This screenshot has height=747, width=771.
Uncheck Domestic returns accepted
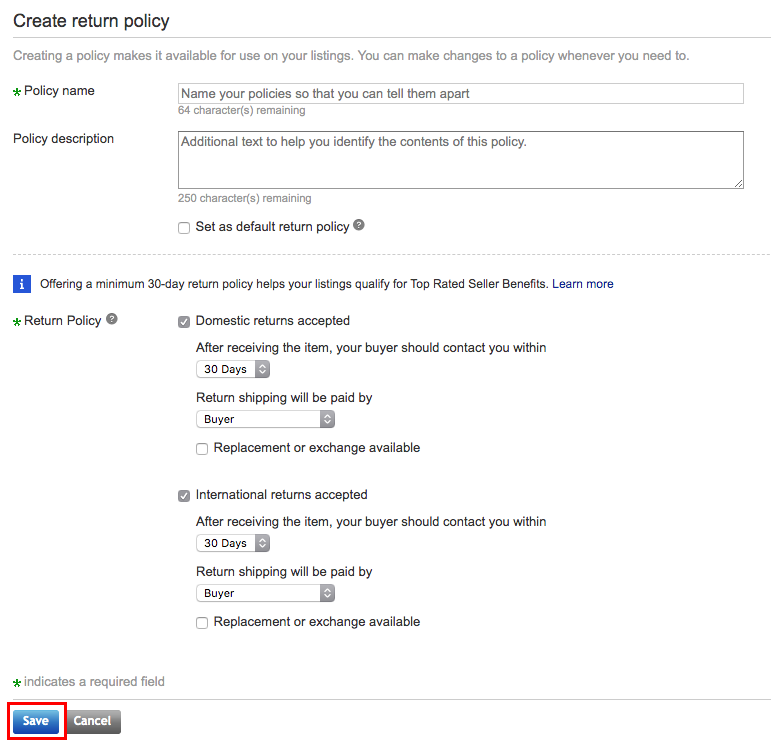[184, 322]
